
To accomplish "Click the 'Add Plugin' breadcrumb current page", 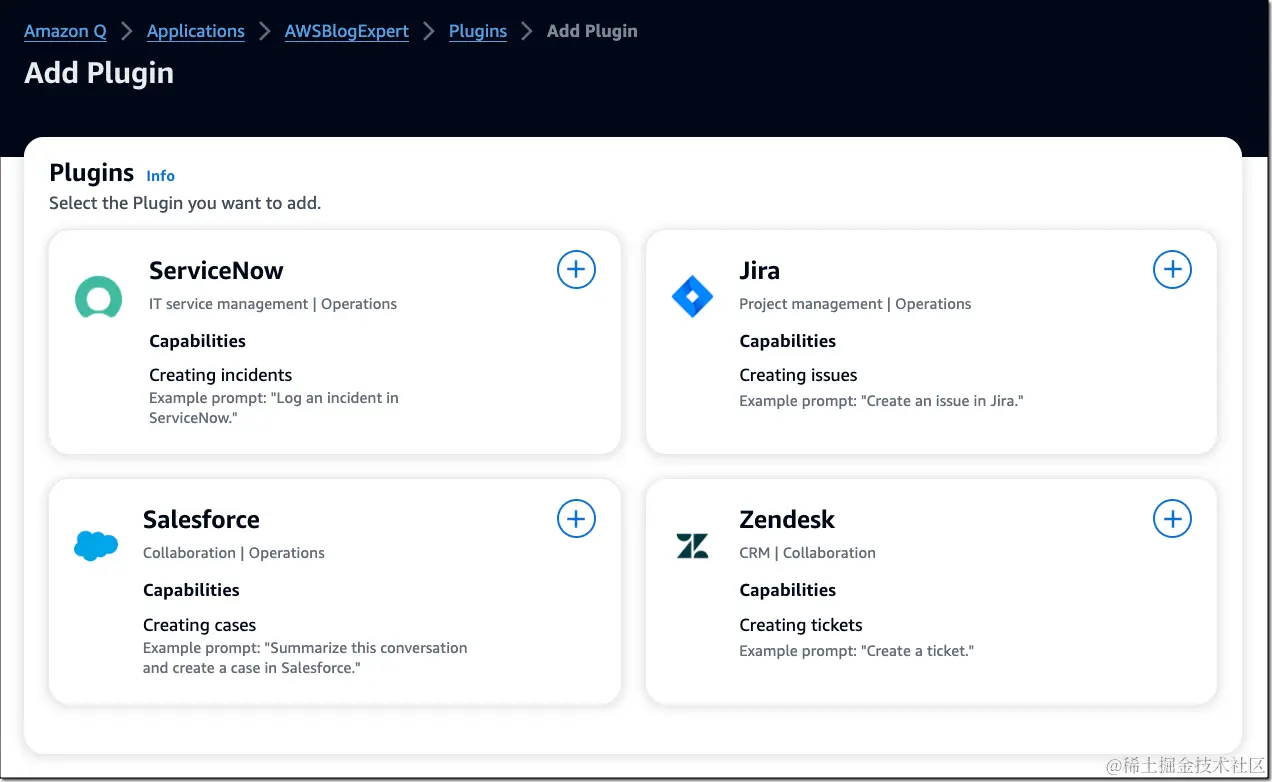I will pyautogui.click(x=592, y=31).
